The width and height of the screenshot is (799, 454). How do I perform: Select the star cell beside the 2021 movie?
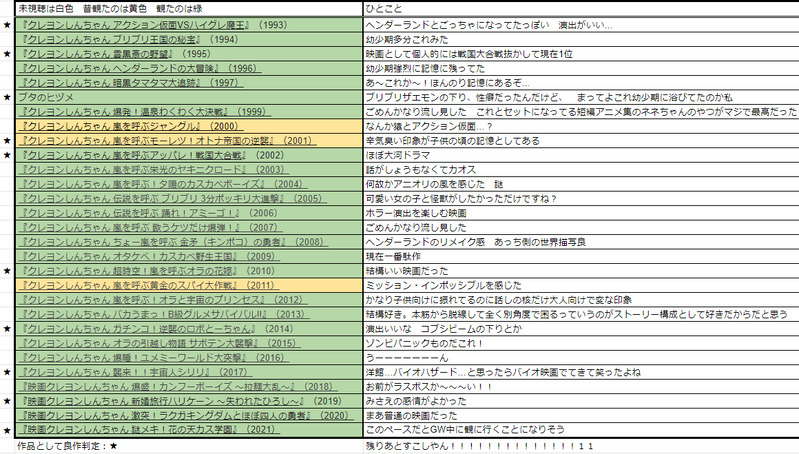7,430
